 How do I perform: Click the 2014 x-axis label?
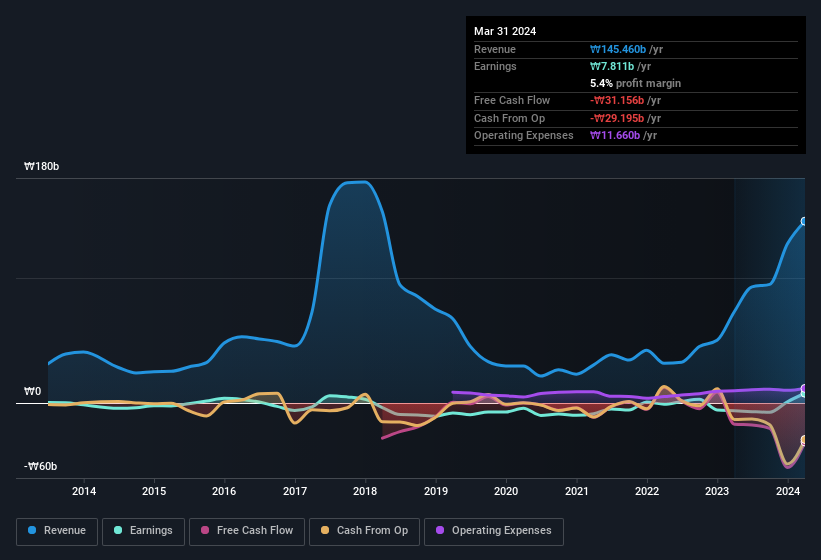pos(84,491)
